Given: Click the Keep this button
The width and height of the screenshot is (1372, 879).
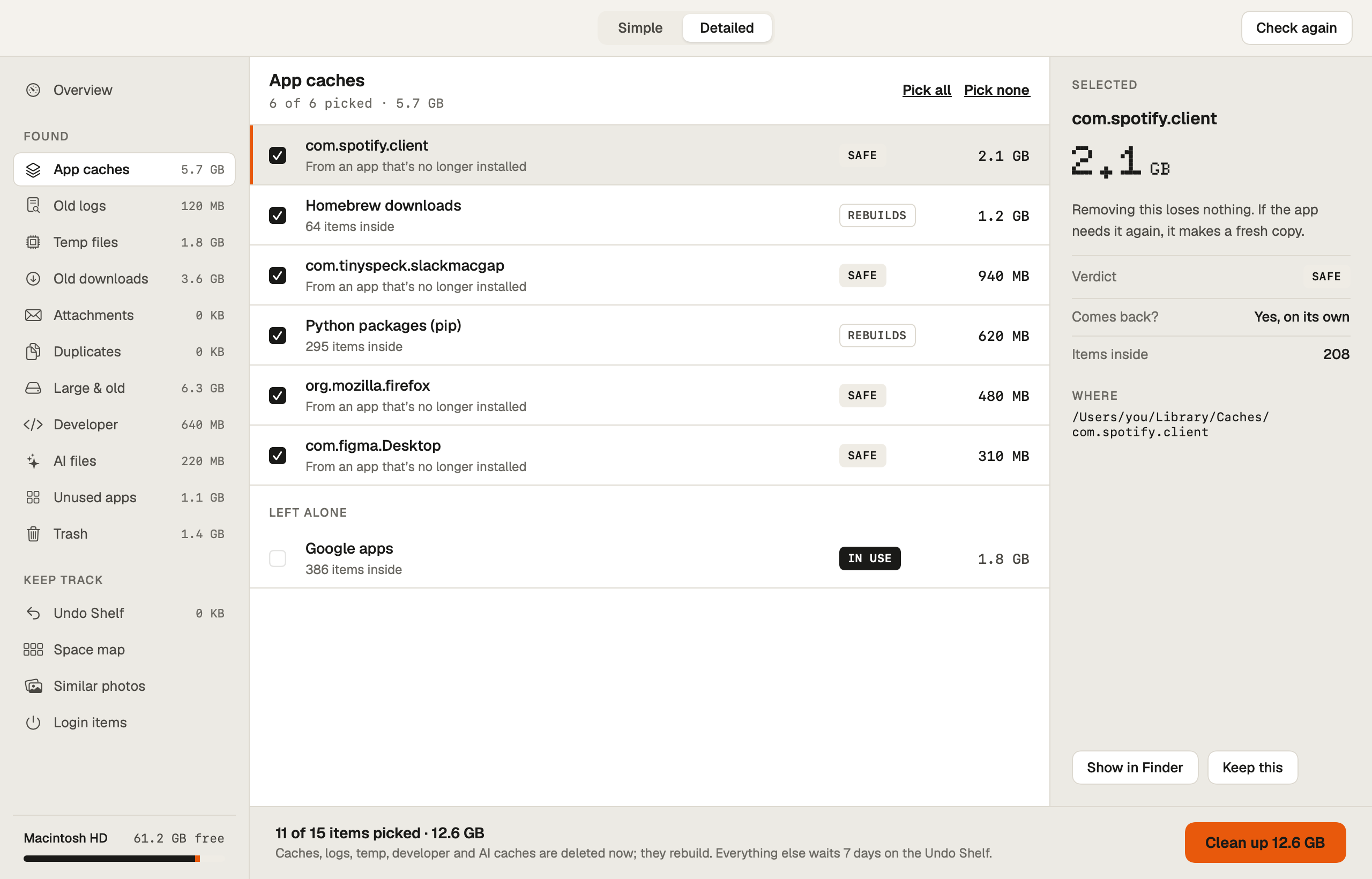Looking at the screenshot, I should pyautogui.click(x=1252, y=768).
